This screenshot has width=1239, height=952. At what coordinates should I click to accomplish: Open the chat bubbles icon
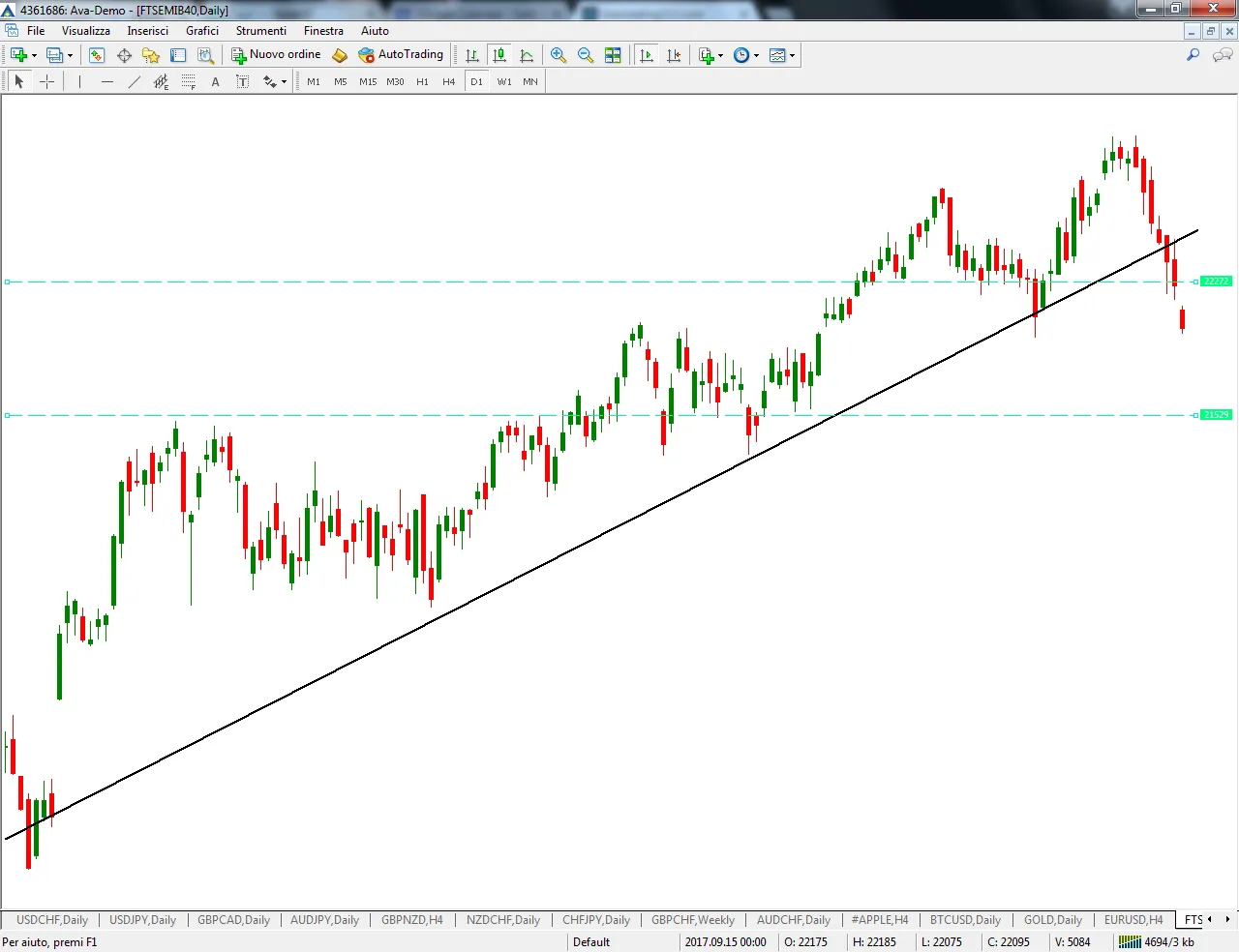1223,55
